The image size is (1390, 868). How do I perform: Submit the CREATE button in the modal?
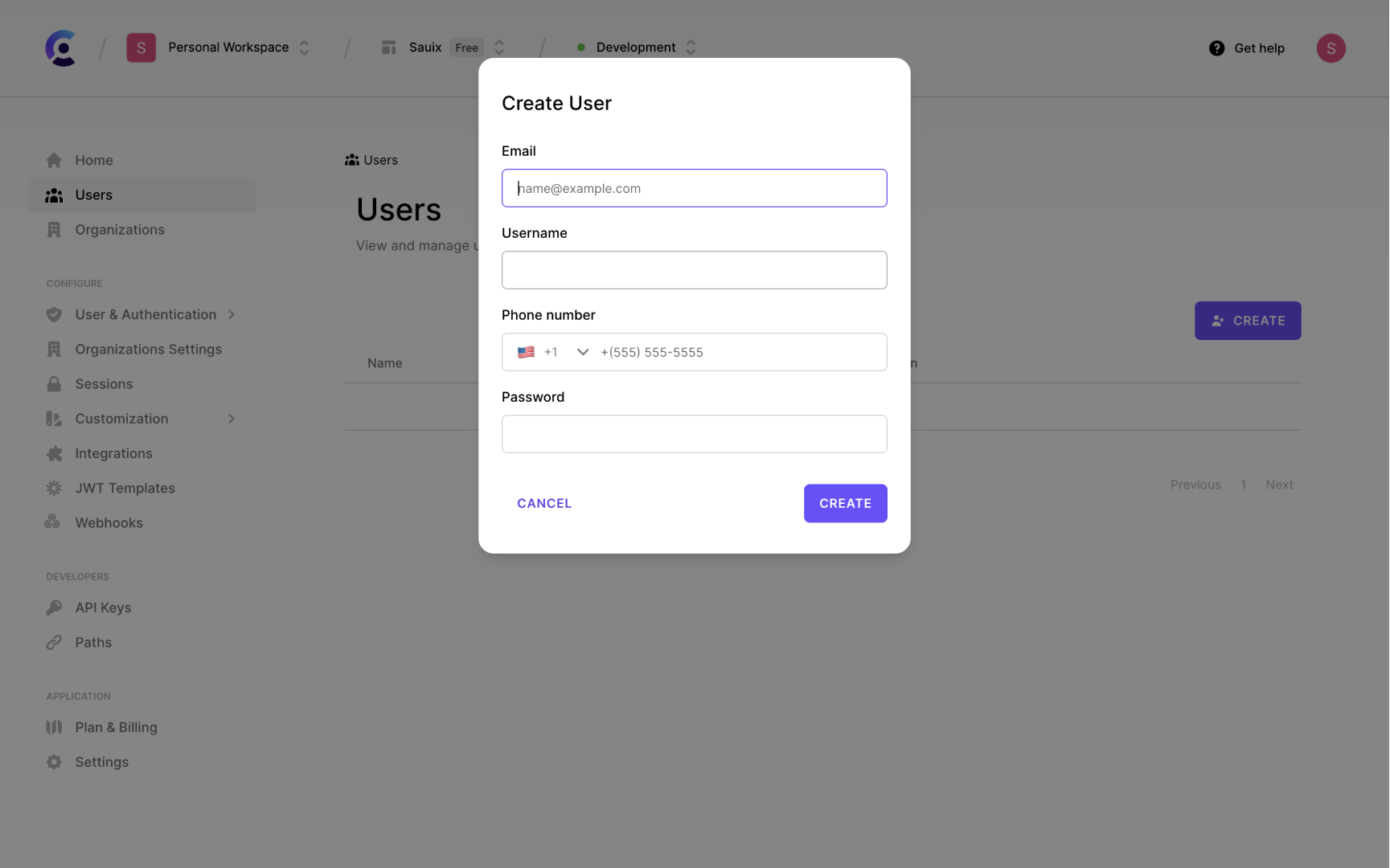pos(845,503)
